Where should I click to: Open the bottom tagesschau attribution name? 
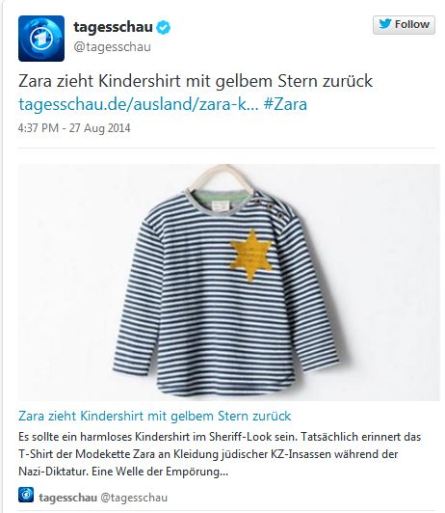coord(68,498)
